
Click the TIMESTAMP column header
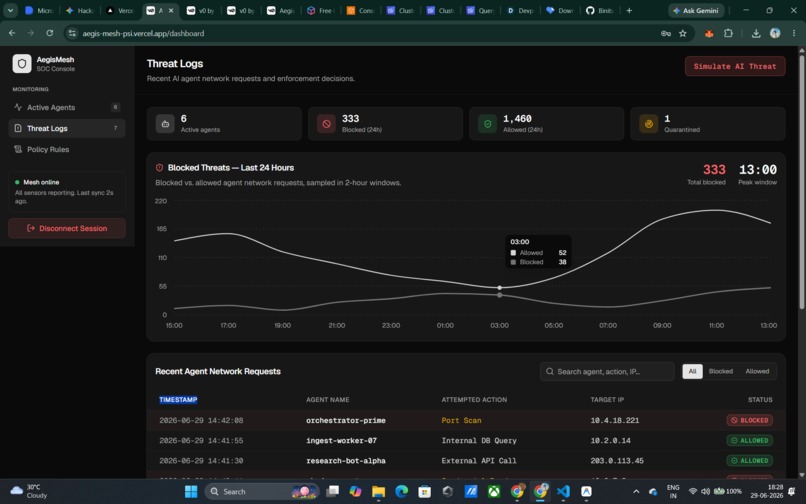tap(178, 400)
